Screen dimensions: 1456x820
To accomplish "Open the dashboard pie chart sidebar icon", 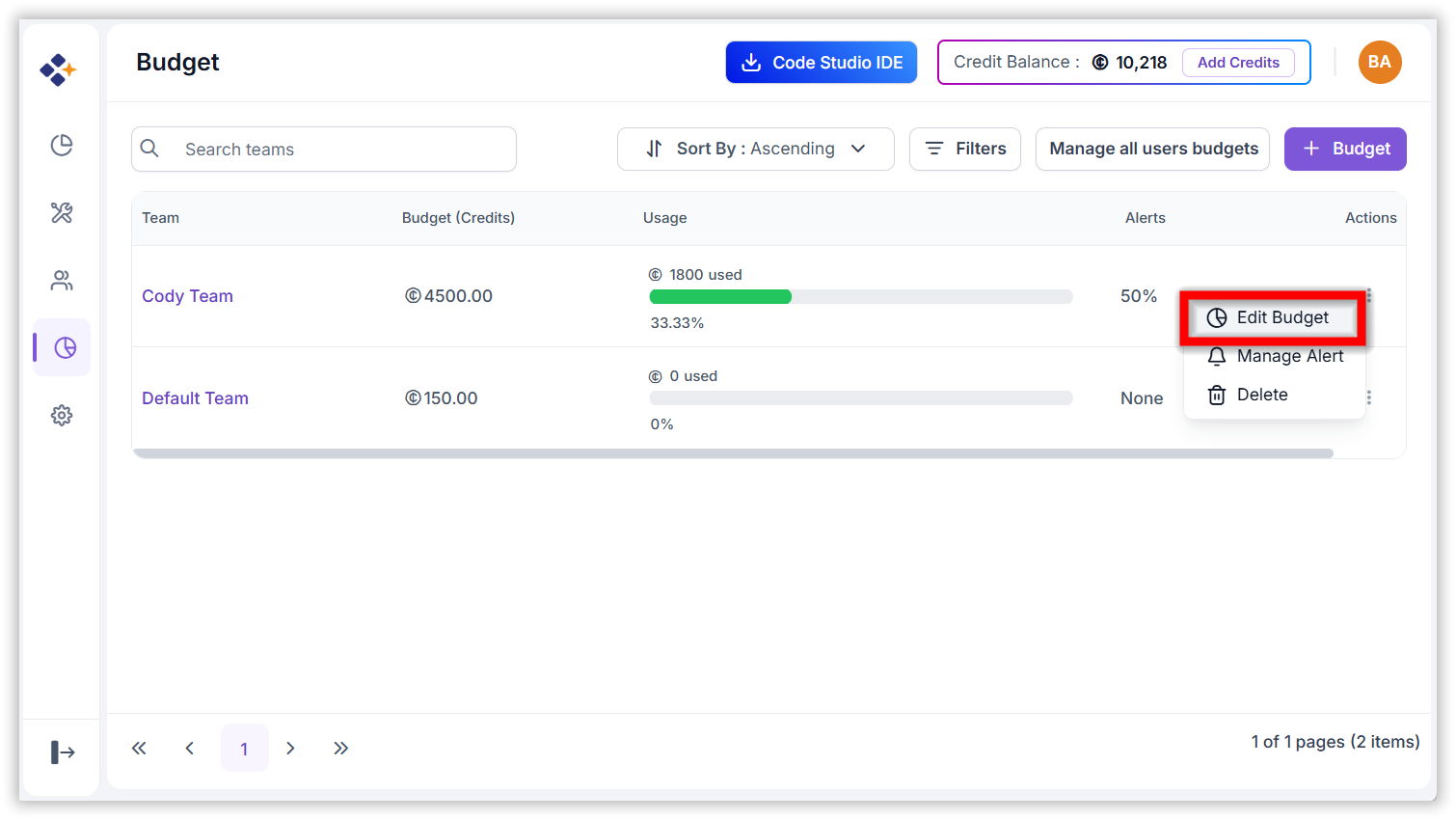I will click(62, 145).
